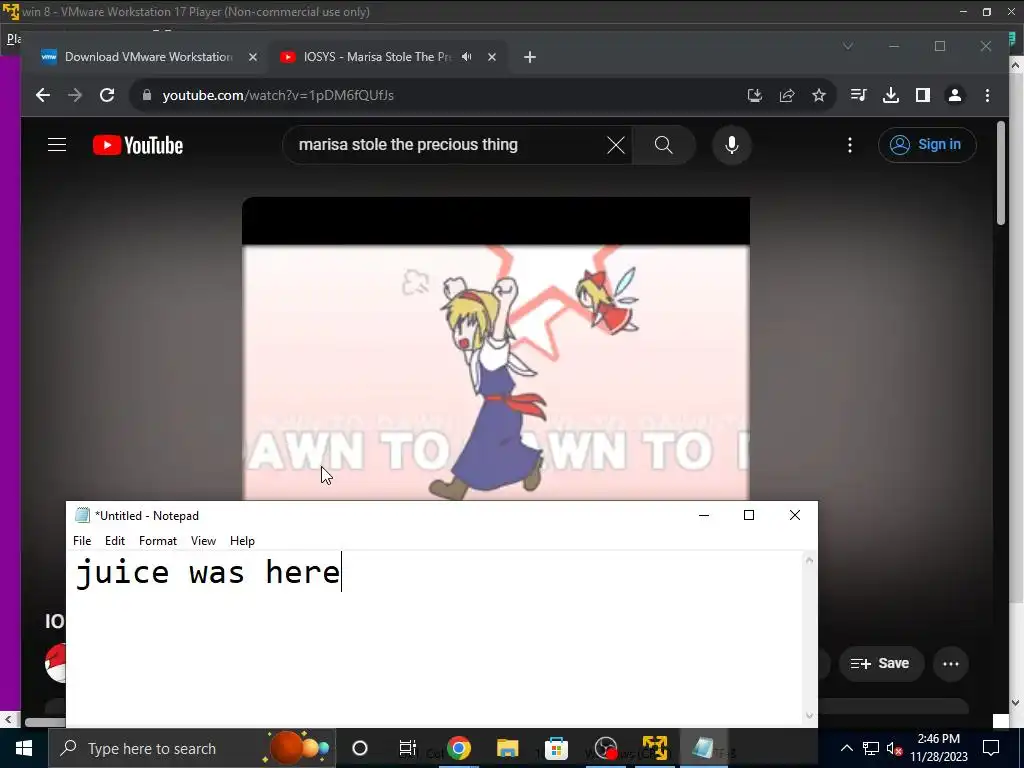
Task: Click VMware horizontal scrollbar left arrow
Action: 8,720
